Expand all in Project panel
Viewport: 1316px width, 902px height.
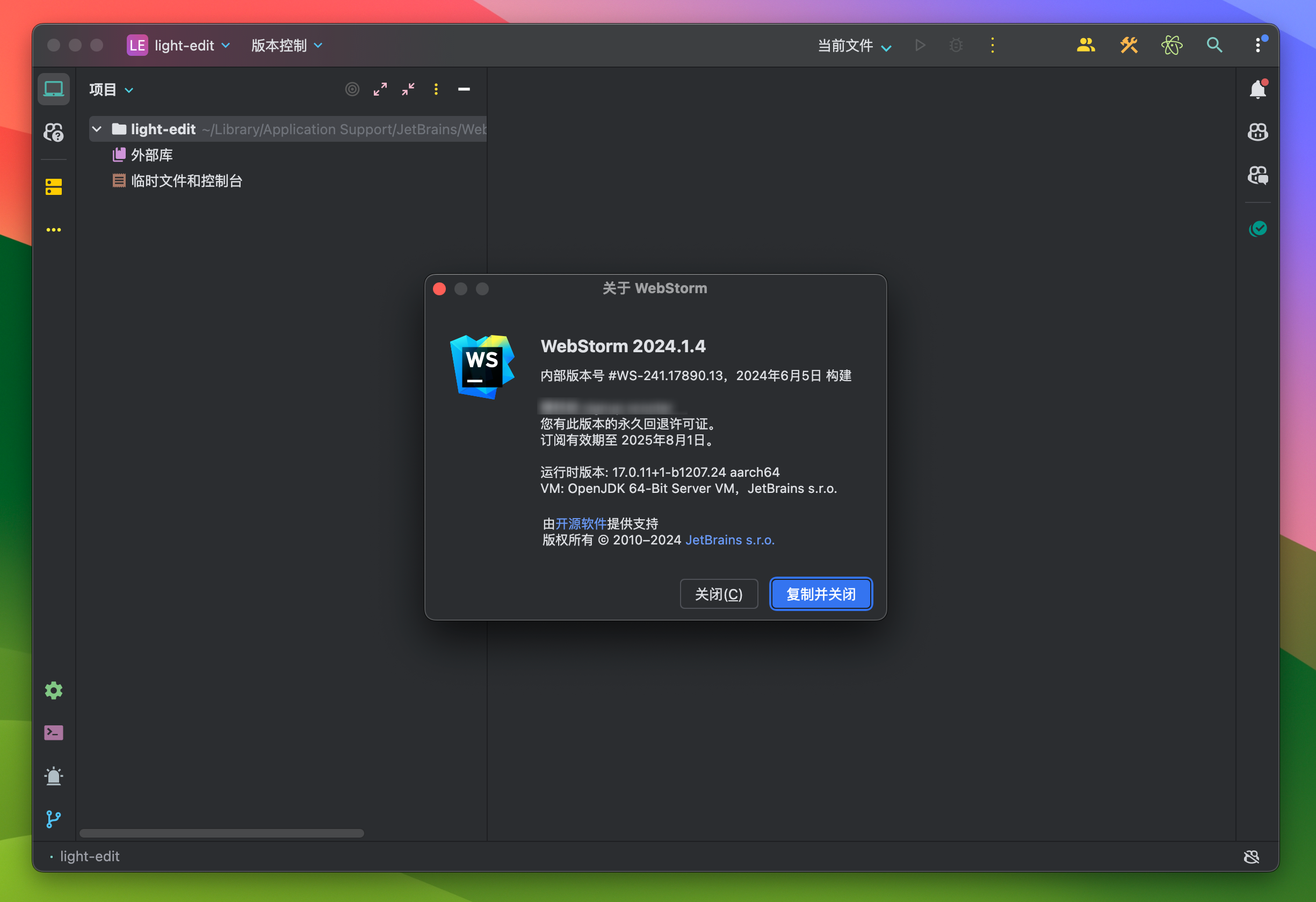coord(380,90)
